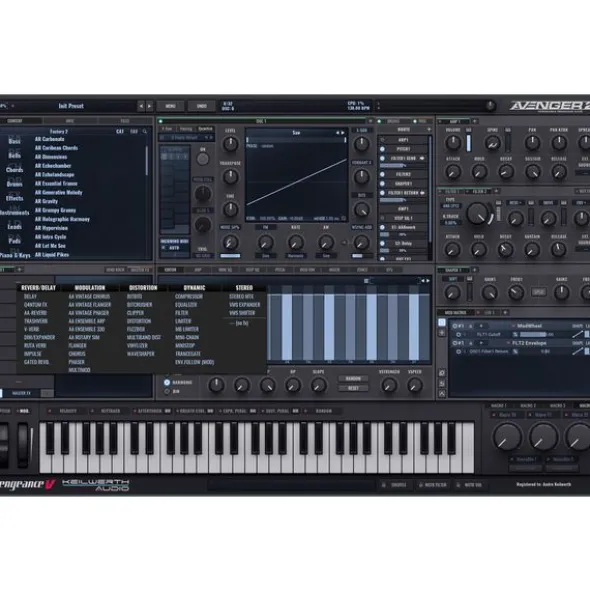Click the NOTE FILTER button at bottom
This screenshot has width=590, height=591.
432,485
